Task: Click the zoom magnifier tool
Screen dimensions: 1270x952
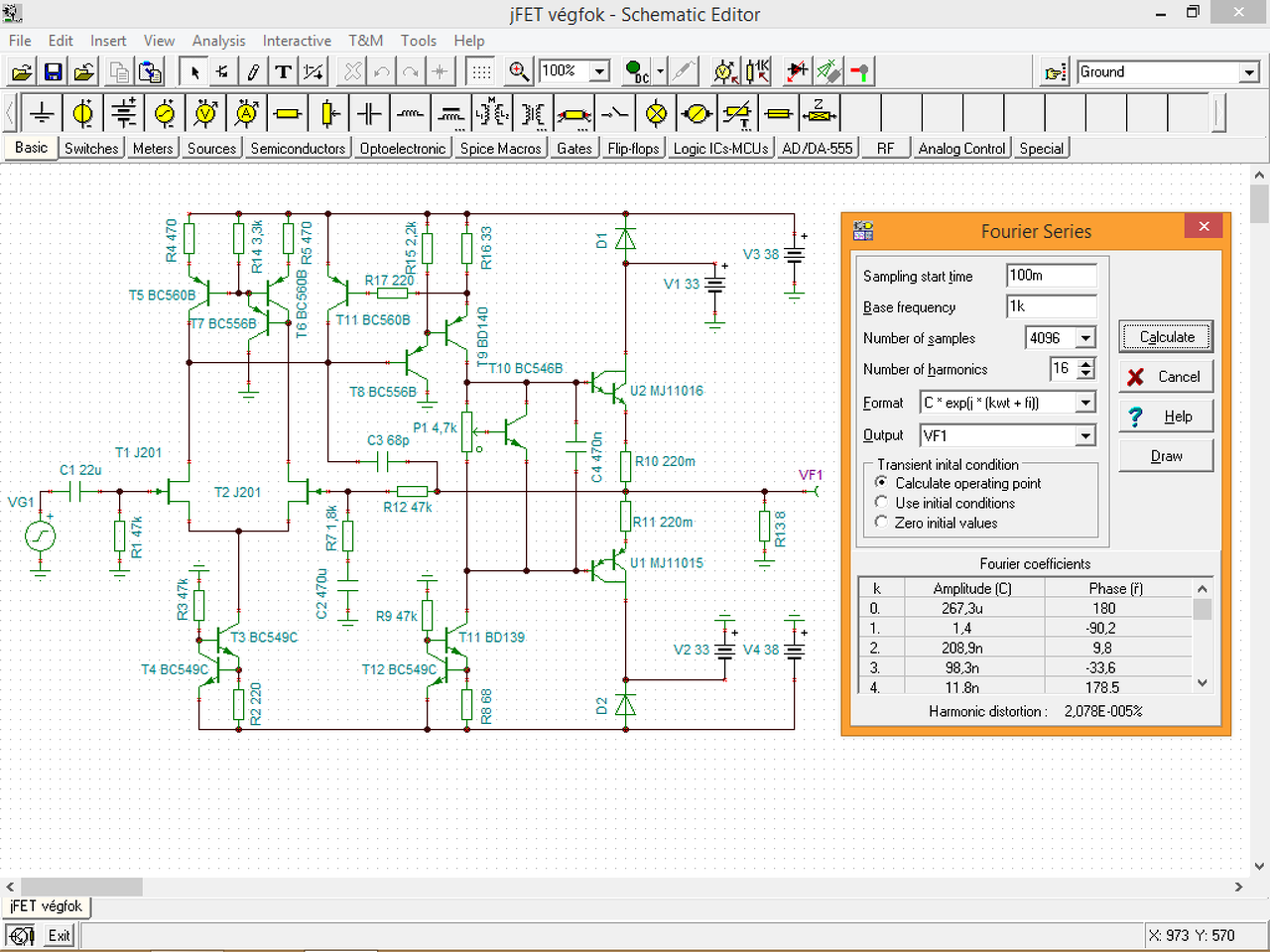Action: point(518,71)
